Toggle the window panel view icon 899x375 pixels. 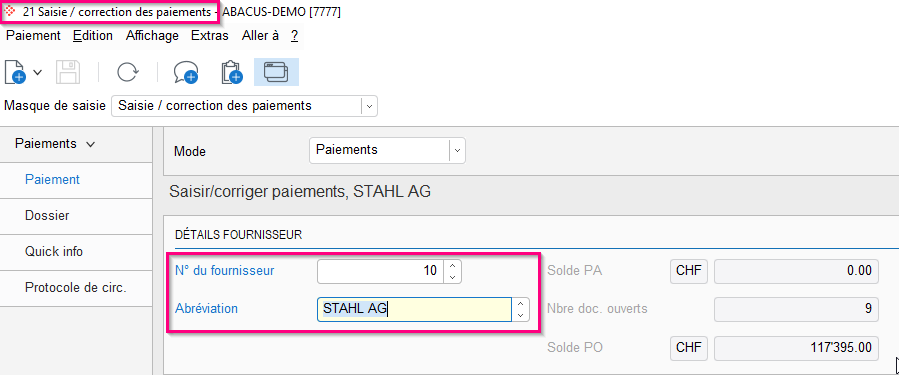coord(276,72)
